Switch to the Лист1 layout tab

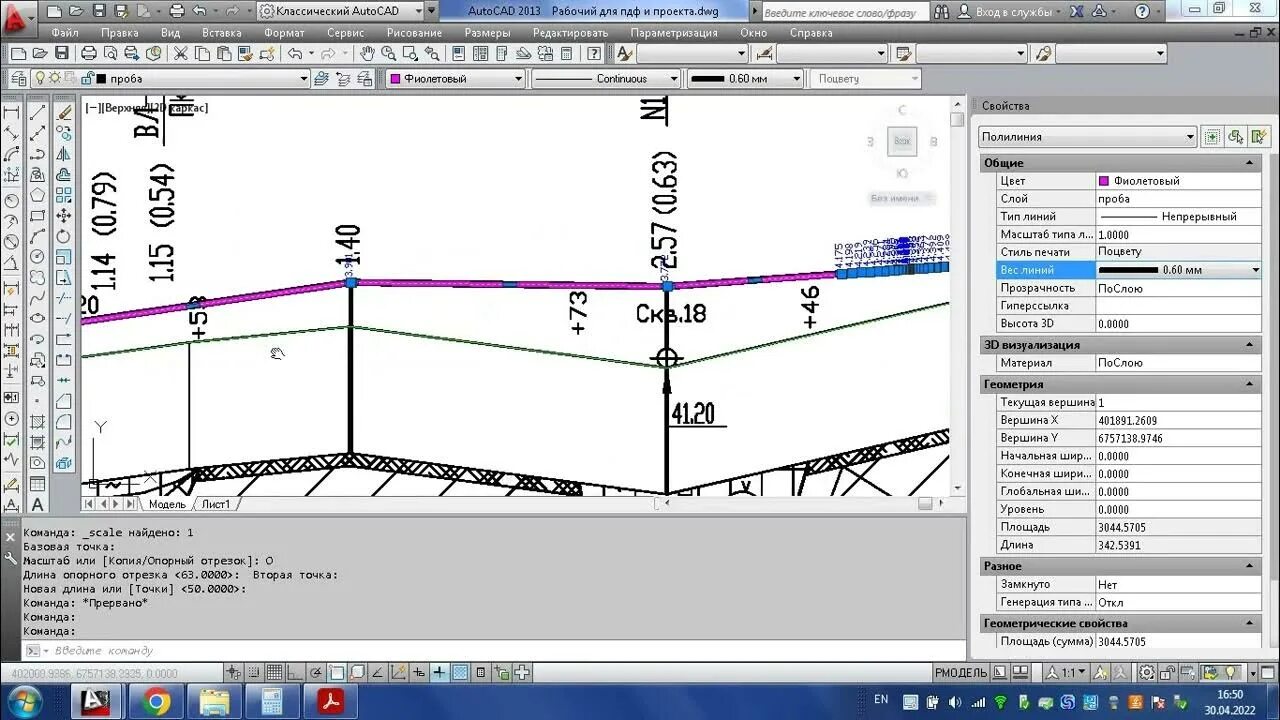pyautogui.click(x=215, y=504)
